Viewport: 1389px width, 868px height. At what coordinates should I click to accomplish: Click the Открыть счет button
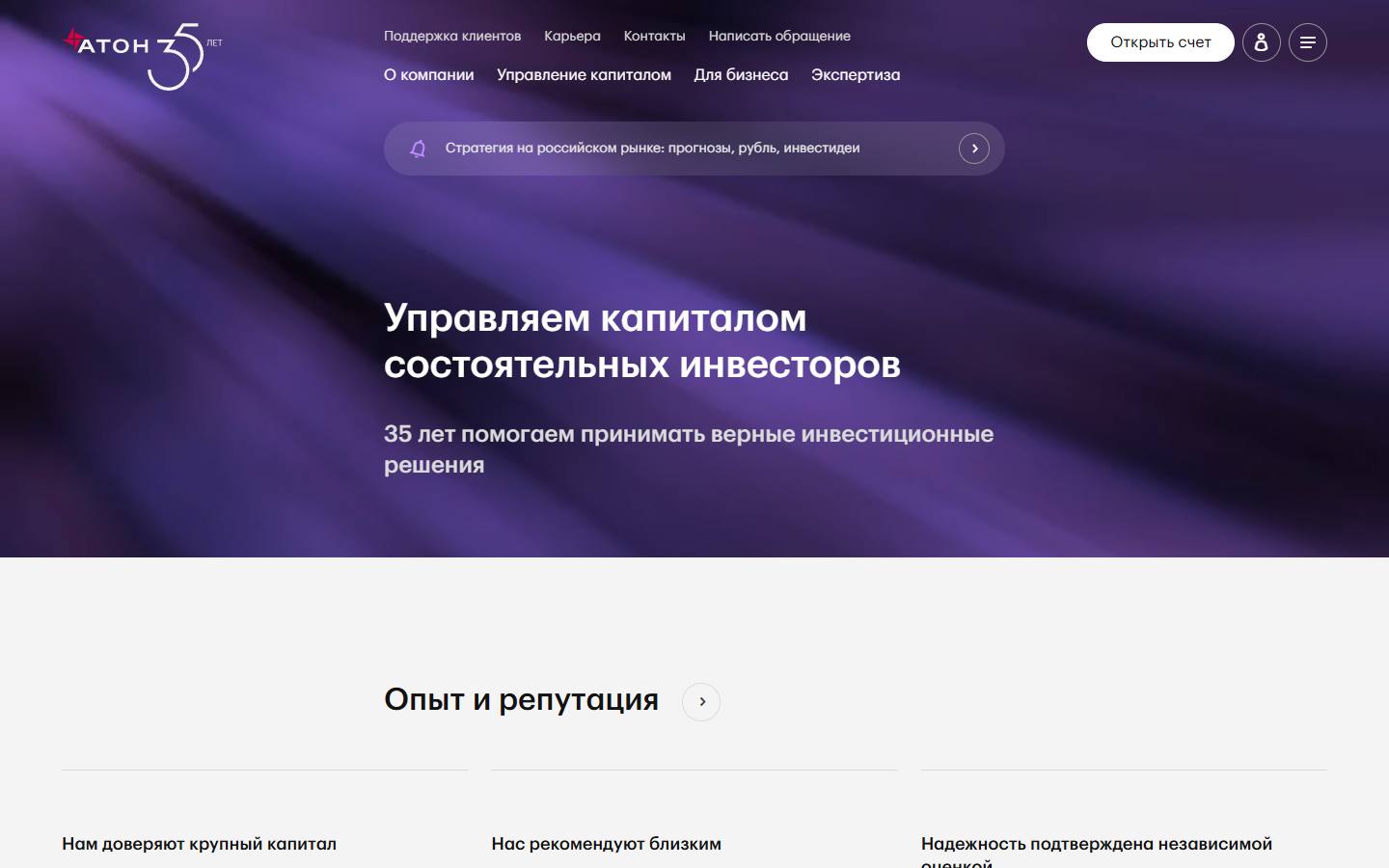(x=1160, y=42)
